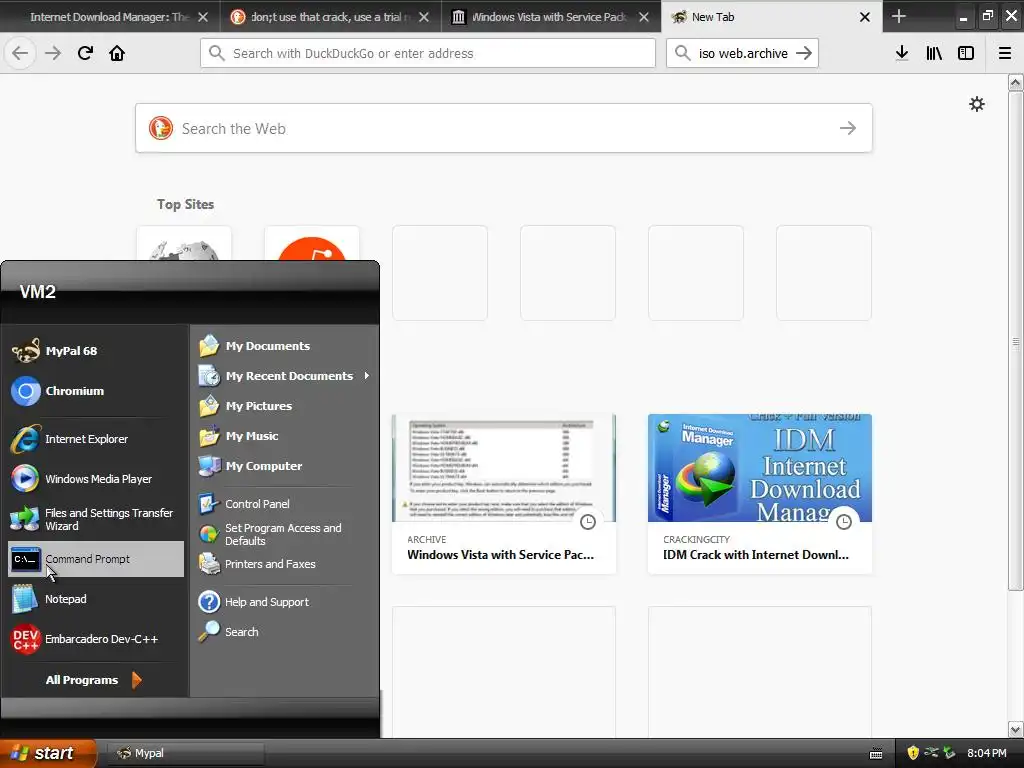Launch Notepad from Start menu
The image size is (1024, 768).
coord(95,599)
